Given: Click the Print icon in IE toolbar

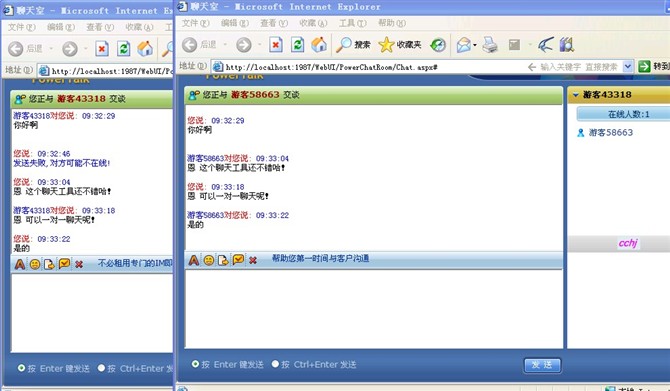Looking at the screenshot, I should [x=490, y=44].
